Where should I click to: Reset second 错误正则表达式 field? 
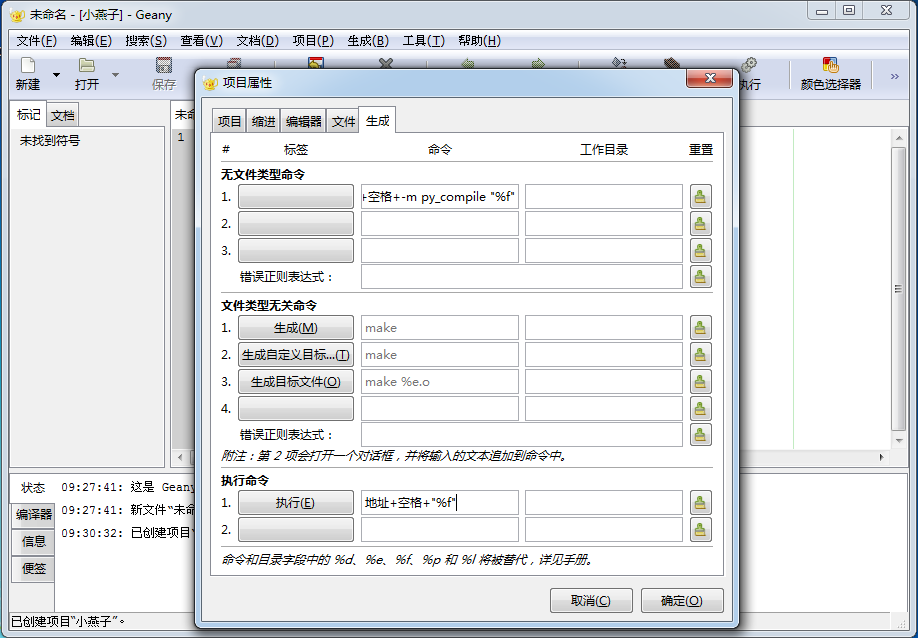(x=700, y=435)
